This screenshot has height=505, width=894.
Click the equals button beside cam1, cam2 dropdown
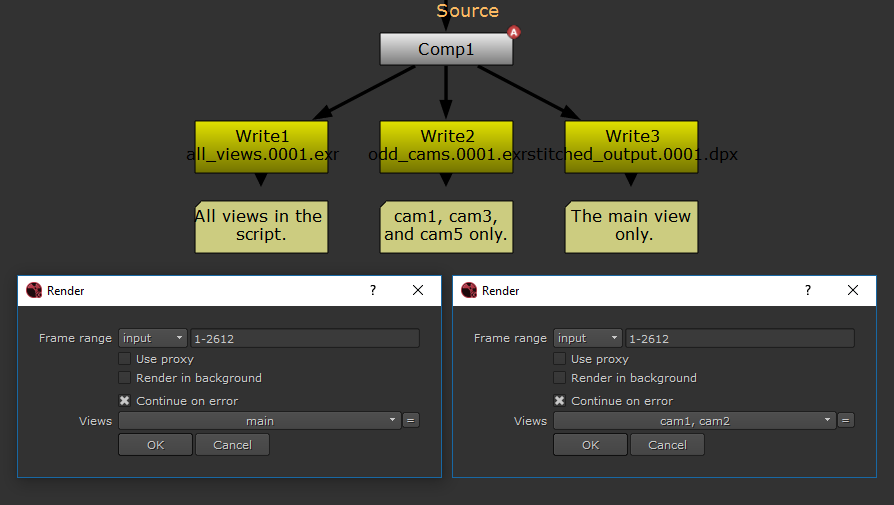pyautogui.click(x=846, y=421)
